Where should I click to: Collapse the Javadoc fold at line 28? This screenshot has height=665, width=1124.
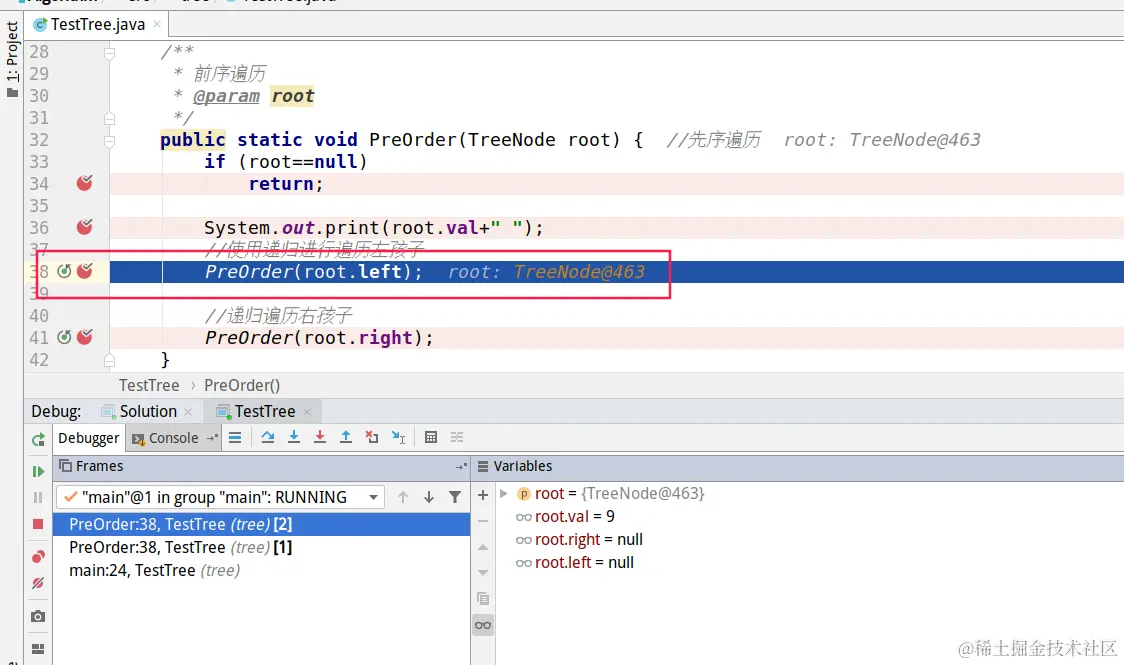click(x=109, y=52)
